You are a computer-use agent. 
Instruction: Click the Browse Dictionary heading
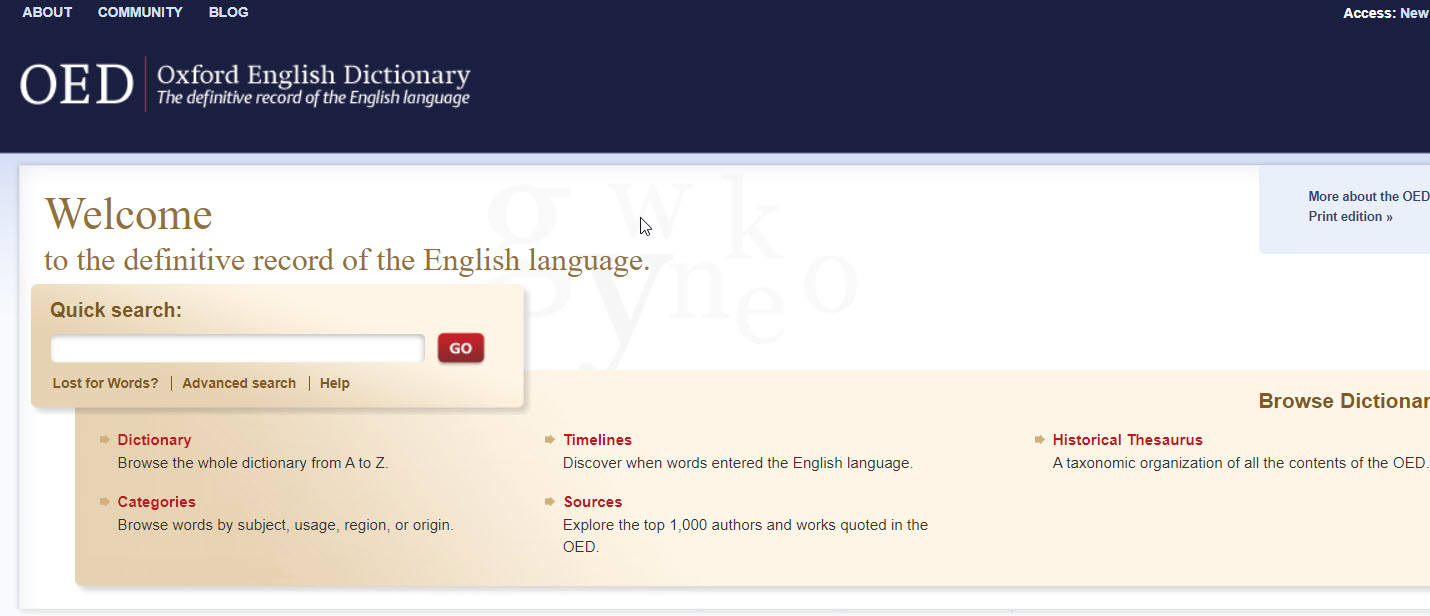1344,401
